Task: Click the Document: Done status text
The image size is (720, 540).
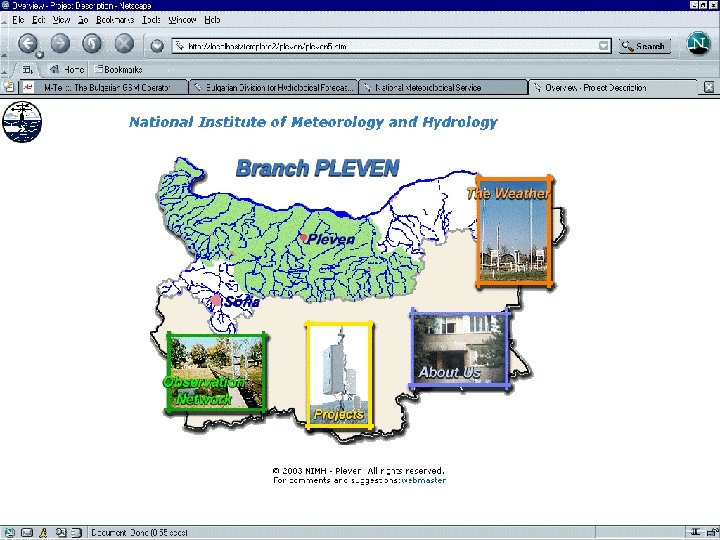Action: [139, 533]
